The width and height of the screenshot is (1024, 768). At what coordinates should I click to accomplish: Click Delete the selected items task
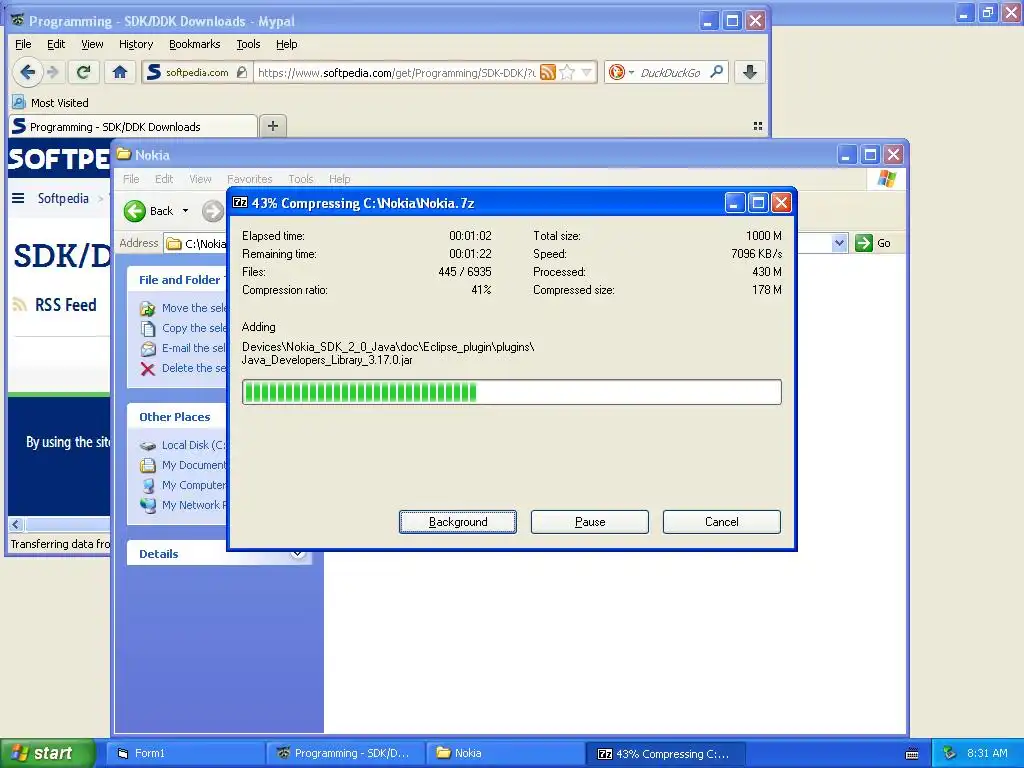pos(183,368)
